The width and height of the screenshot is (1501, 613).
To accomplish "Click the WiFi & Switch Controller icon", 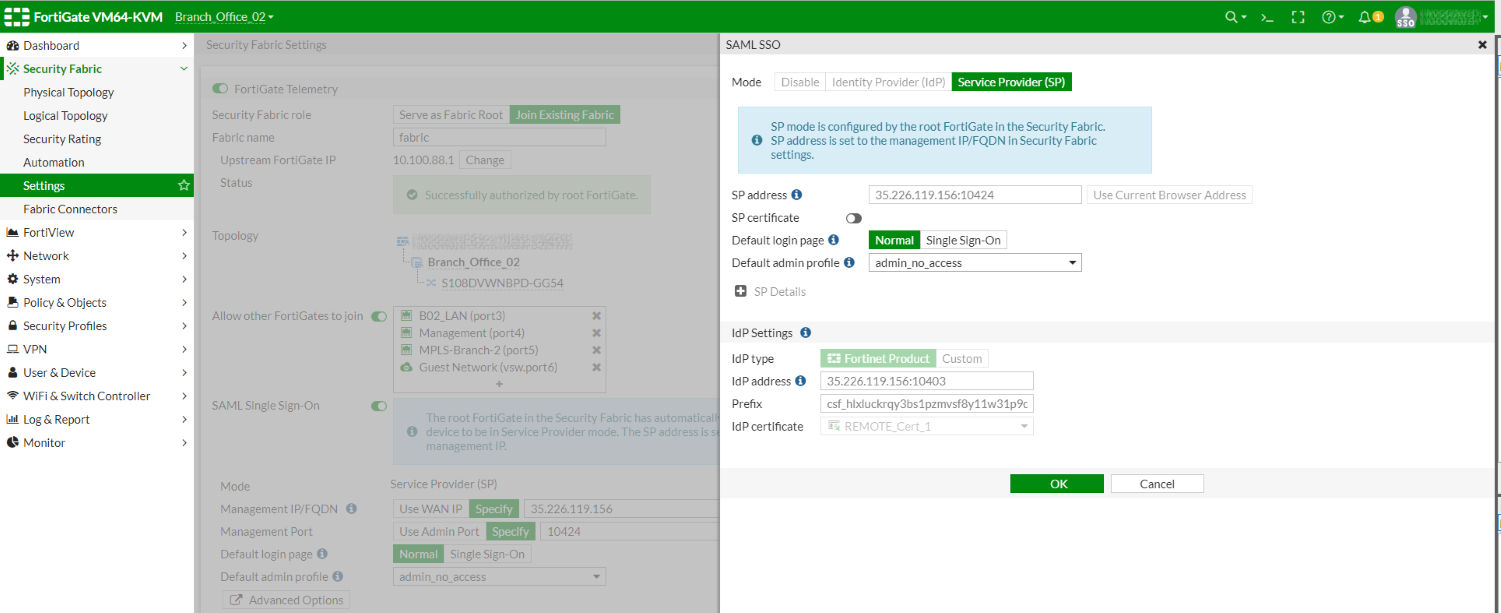I will click(x=13, y=396).
